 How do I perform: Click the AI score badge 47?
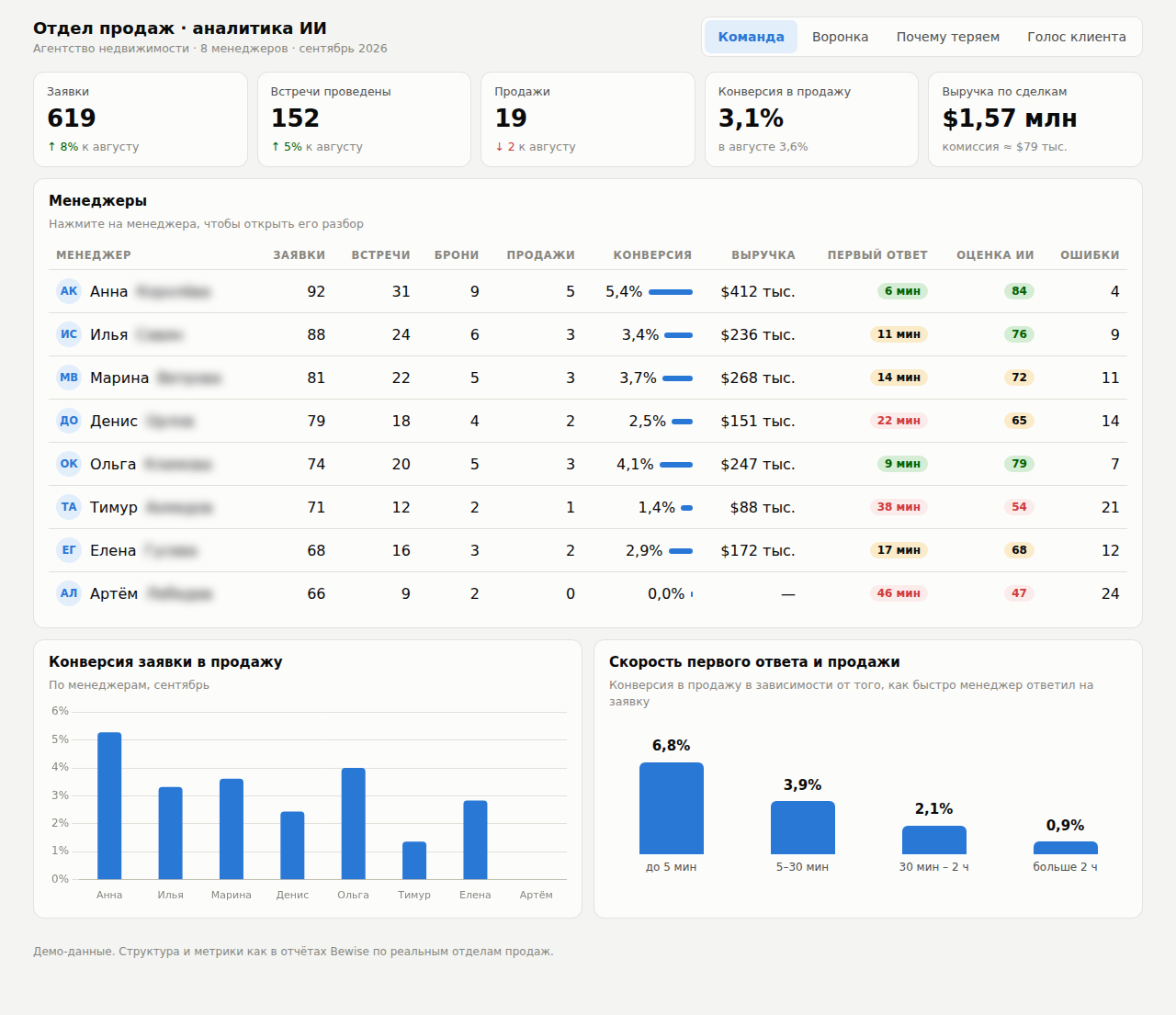1019,593
